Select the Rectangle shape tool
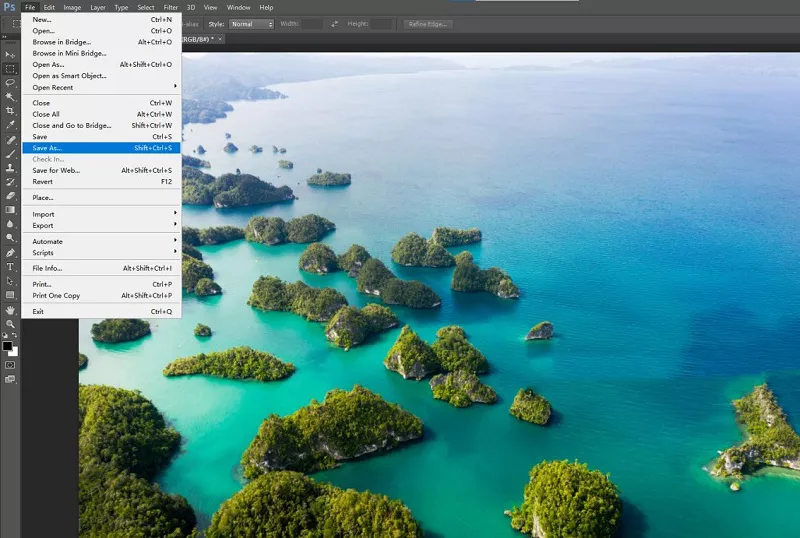The height and width of the screenshot is (538, 800). point(10,295)
